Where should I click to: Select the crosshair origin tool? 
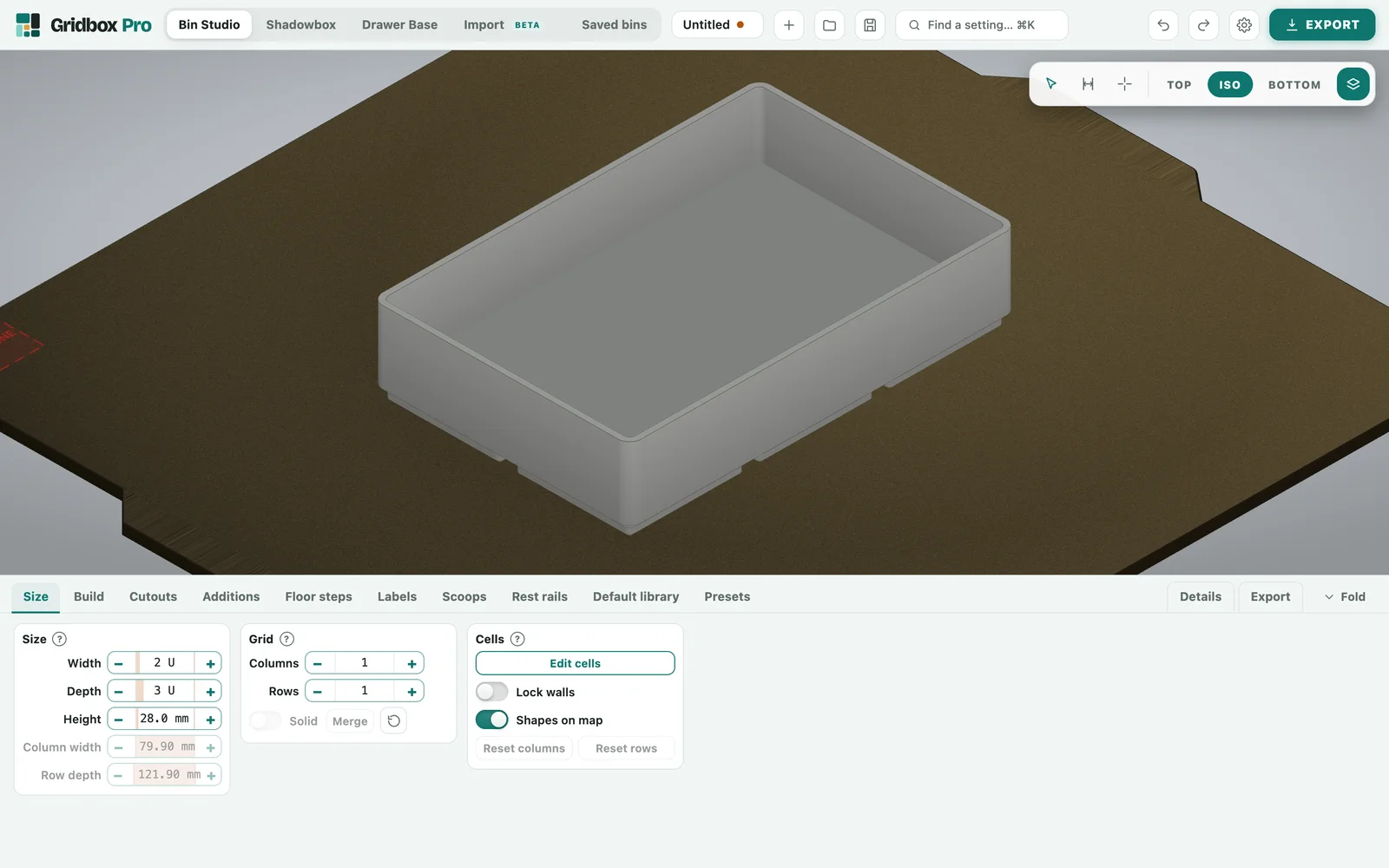(x=1124, y=84)
